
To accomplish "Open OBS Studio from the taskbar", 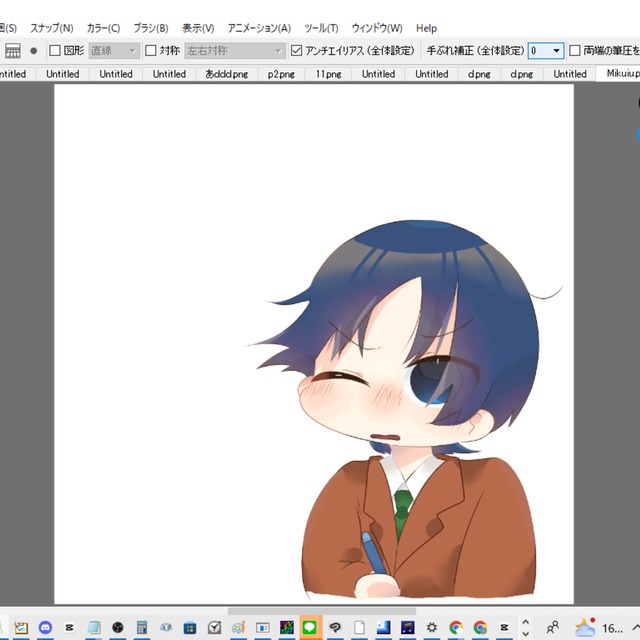I will [x=118, y=628].
